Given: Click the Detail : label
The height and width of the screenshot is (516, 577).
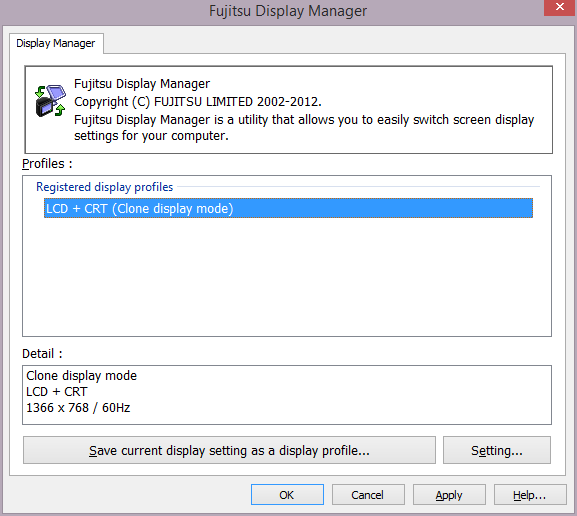Looking at the screenshot, I should (x=42, y=354).
